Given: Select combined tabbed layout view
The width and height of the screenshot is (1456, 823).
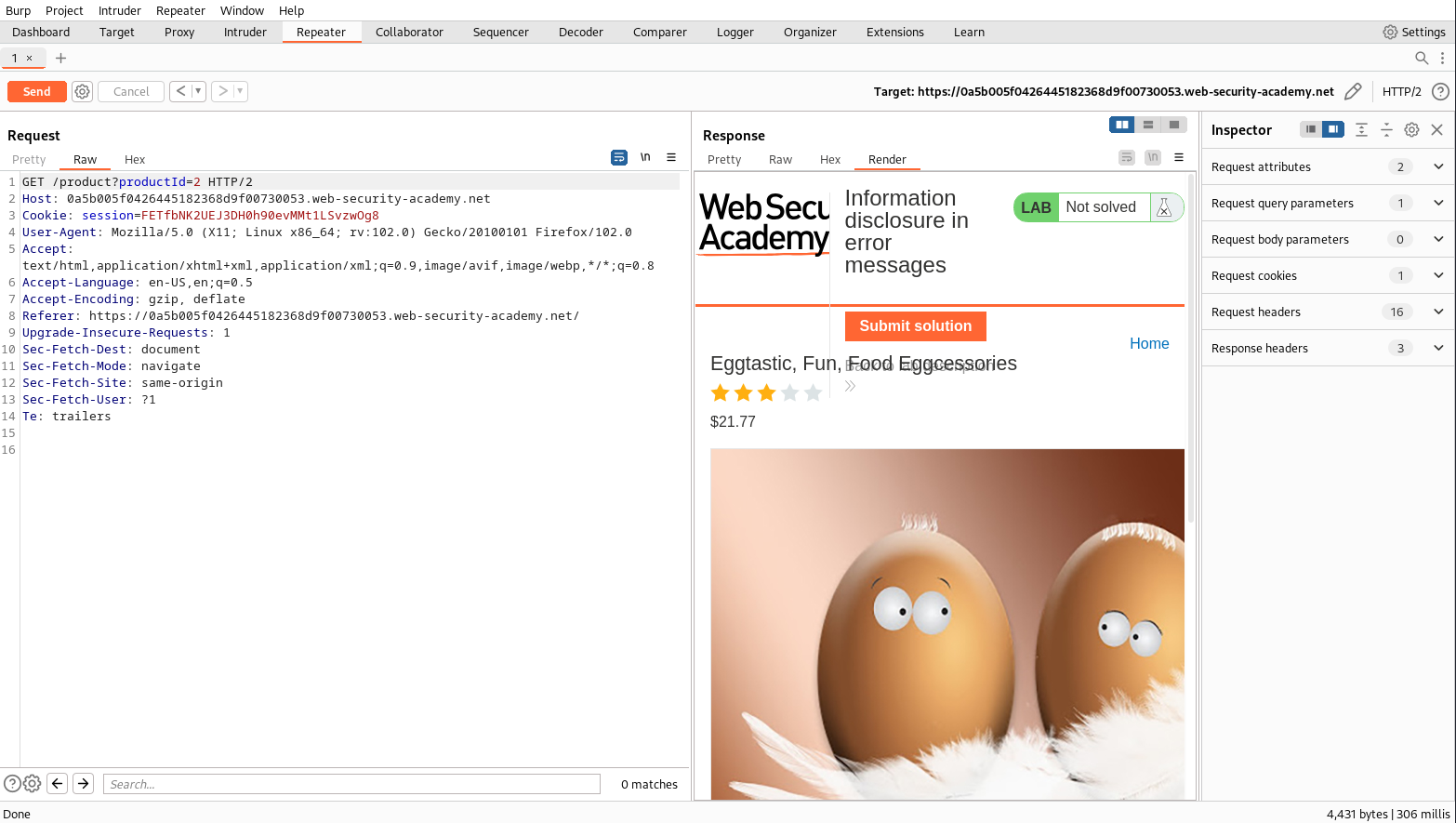Looking at the screenshot, I should coord(1174,125).
